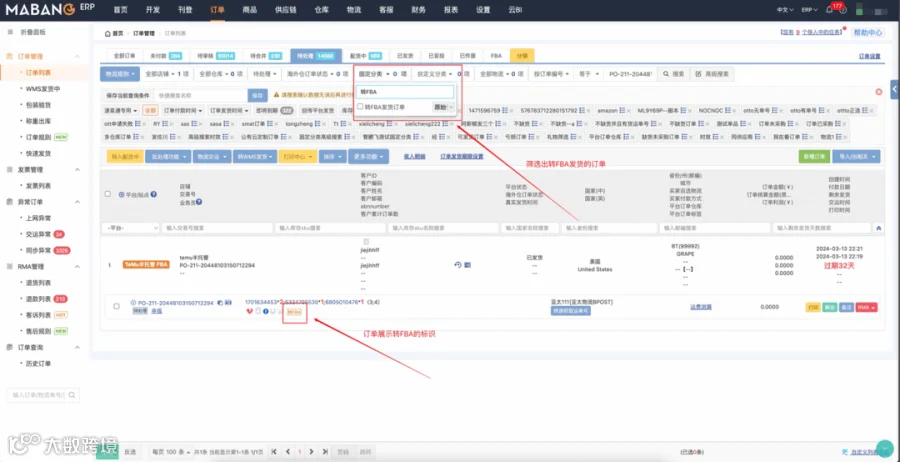Click the 订单发货期限设置 link
This screenshot has height=462, width=900.
461,156
